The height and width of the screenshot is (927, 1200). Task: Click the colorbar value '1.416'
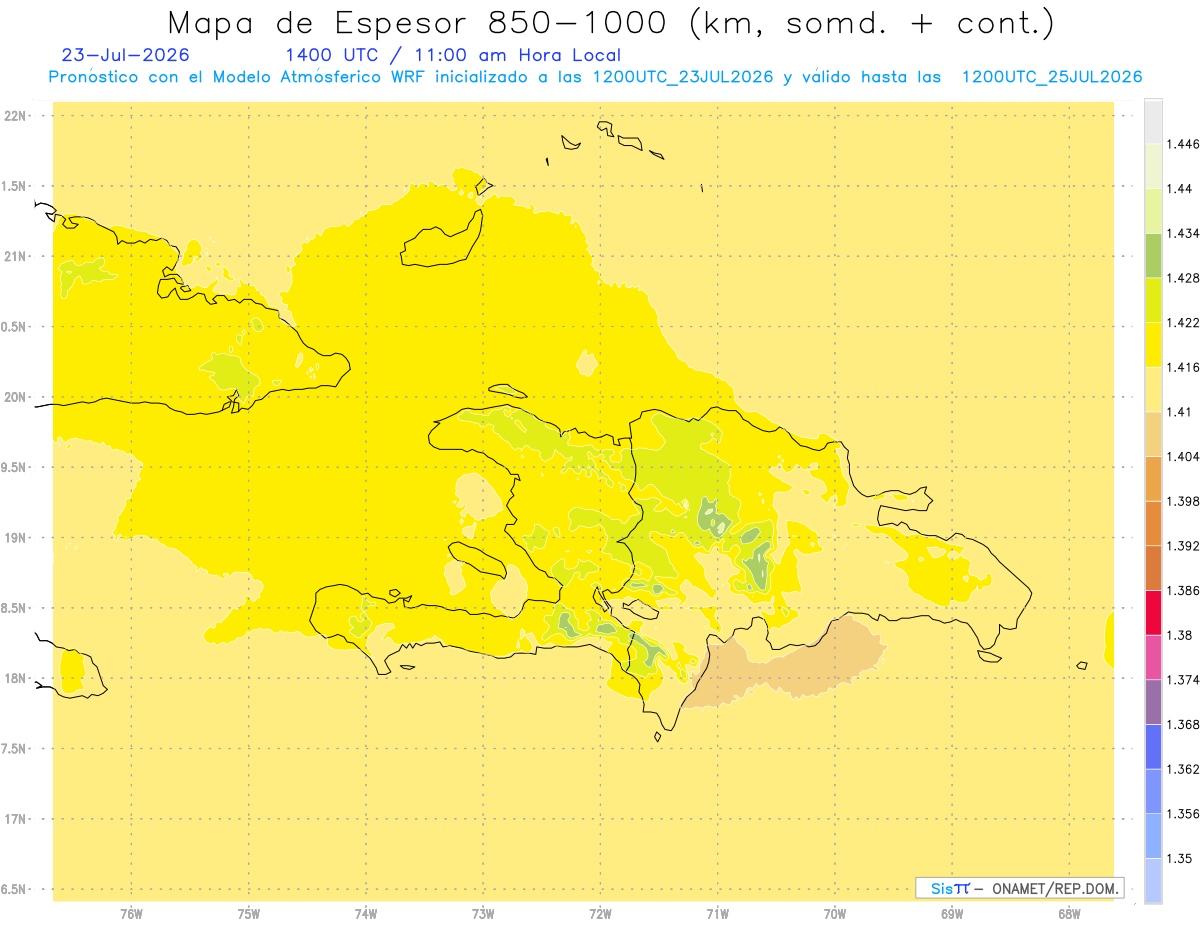point(1185,367)
